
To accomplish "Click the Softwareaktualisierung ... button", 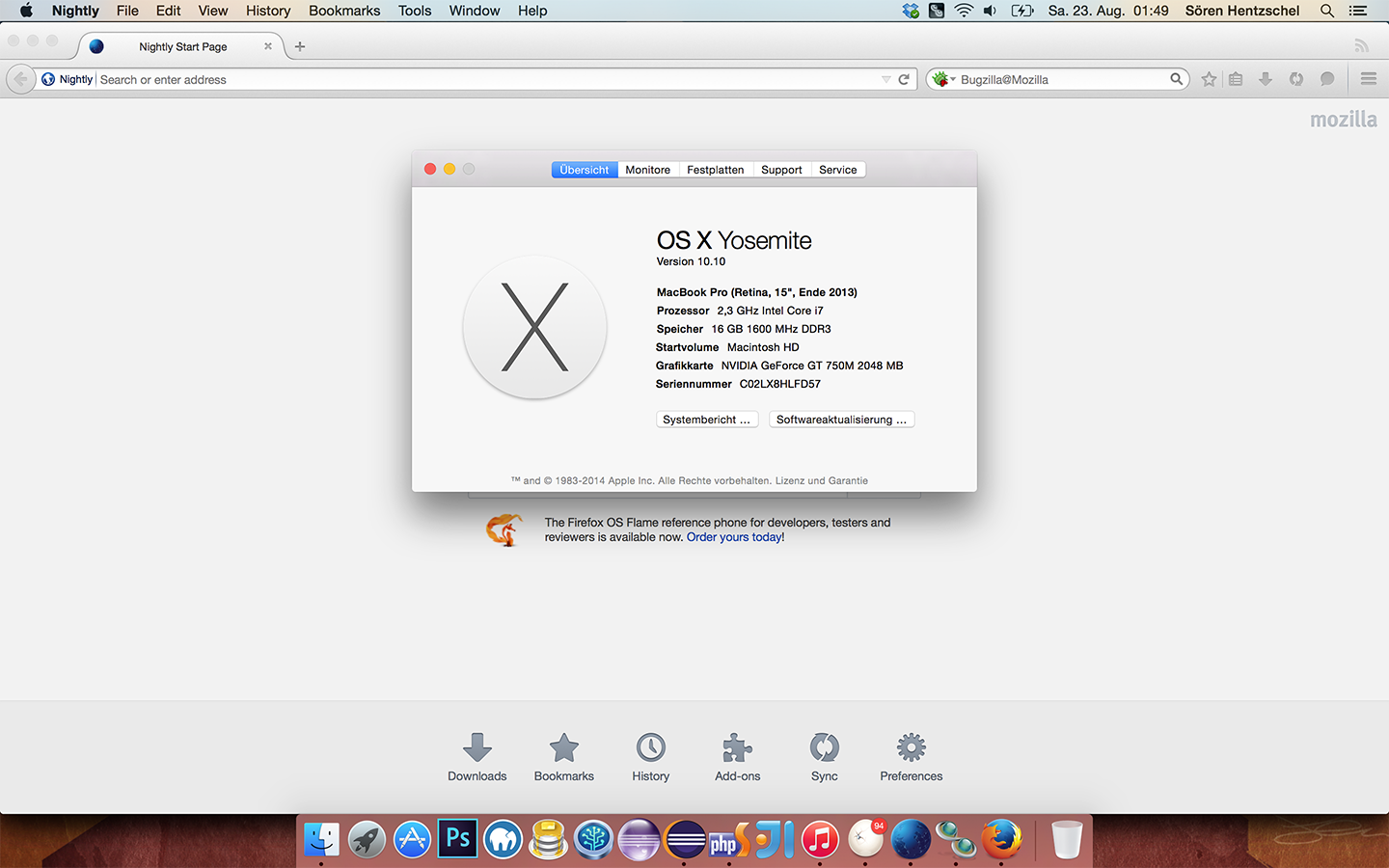I will tap(842, 420).
